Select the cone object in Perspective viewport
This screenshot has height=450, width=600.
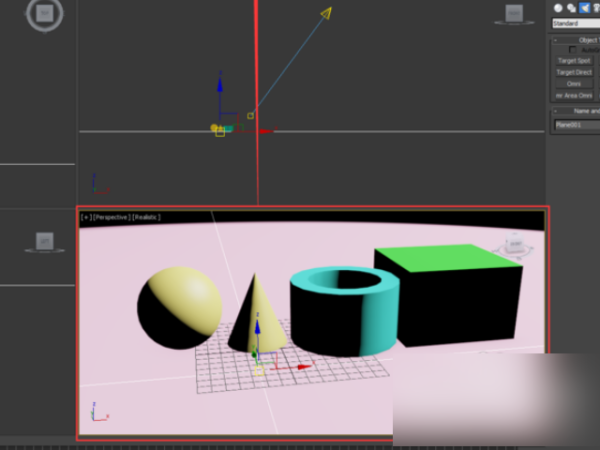[x=256, y=318]
